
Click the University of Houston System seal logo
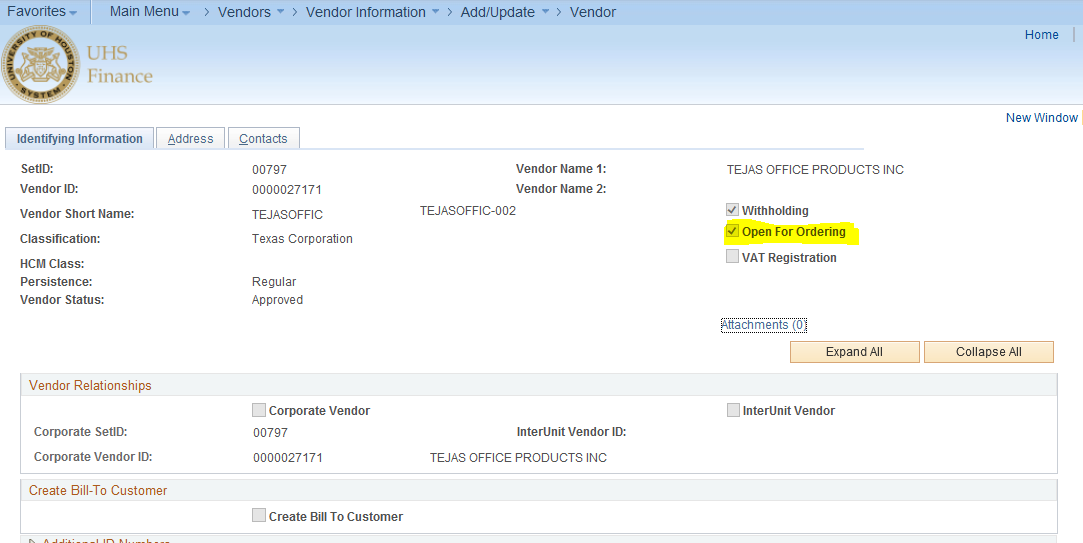pos(41,64)
